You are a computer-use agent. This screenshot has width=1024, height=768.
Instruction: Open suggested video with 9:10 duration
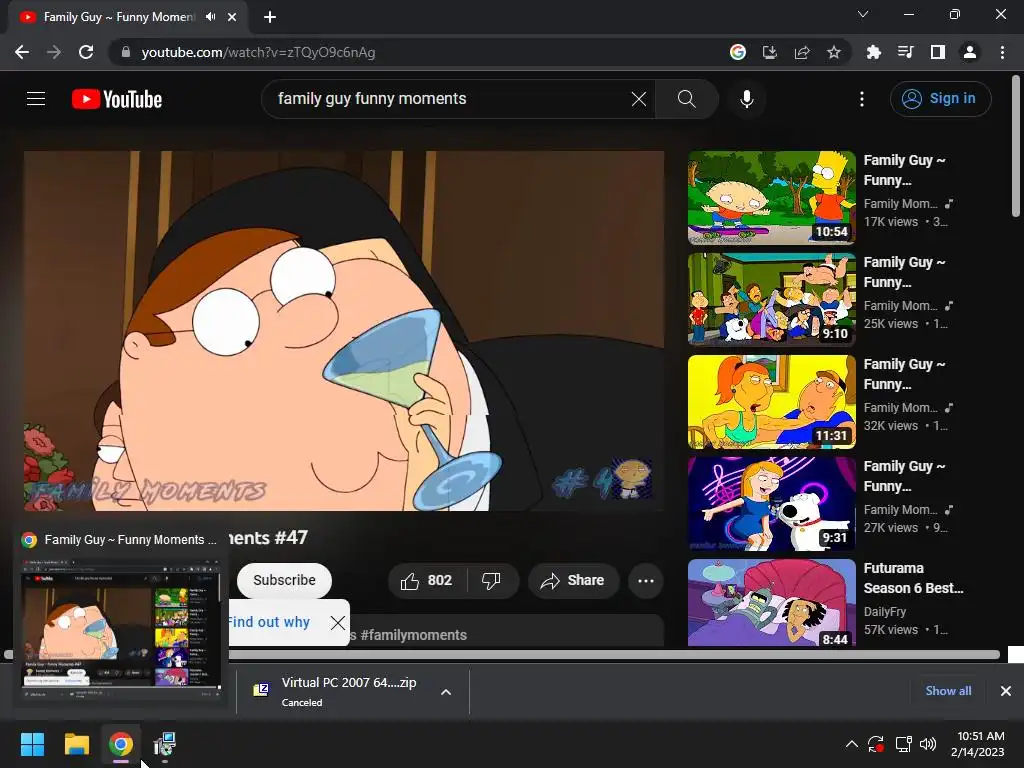771,300
